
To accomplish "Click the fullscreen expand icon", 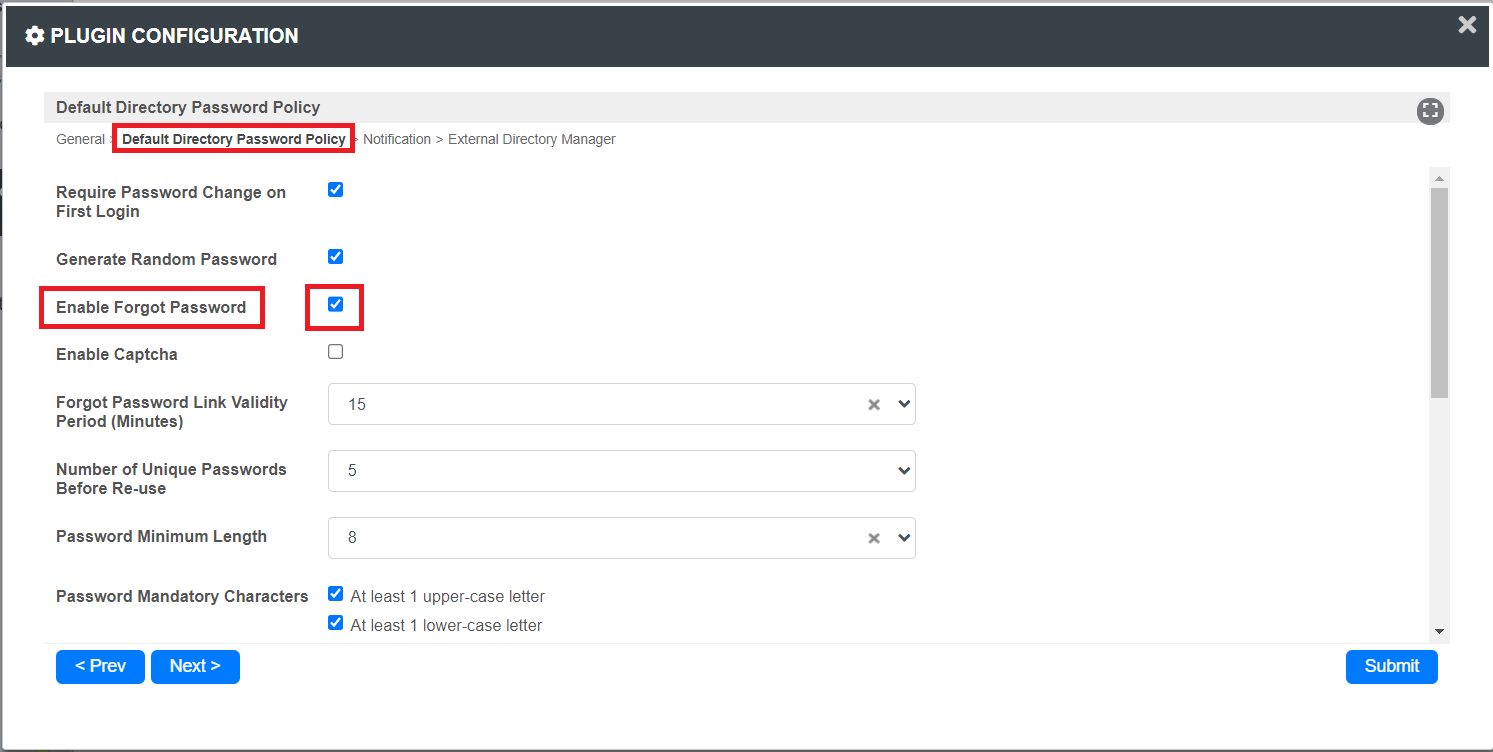I will [x=1430, y=112].
